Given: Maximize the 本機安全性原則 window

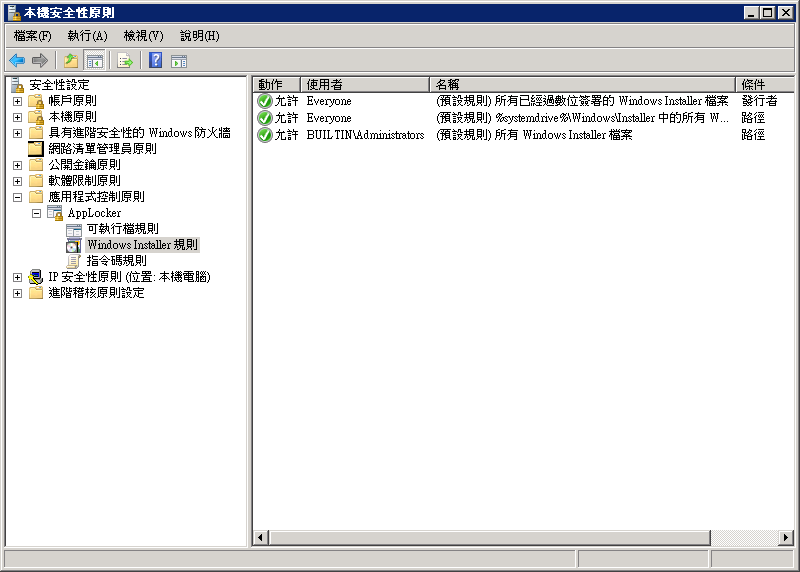Looking at the screenshot, I should click(767, 12).
